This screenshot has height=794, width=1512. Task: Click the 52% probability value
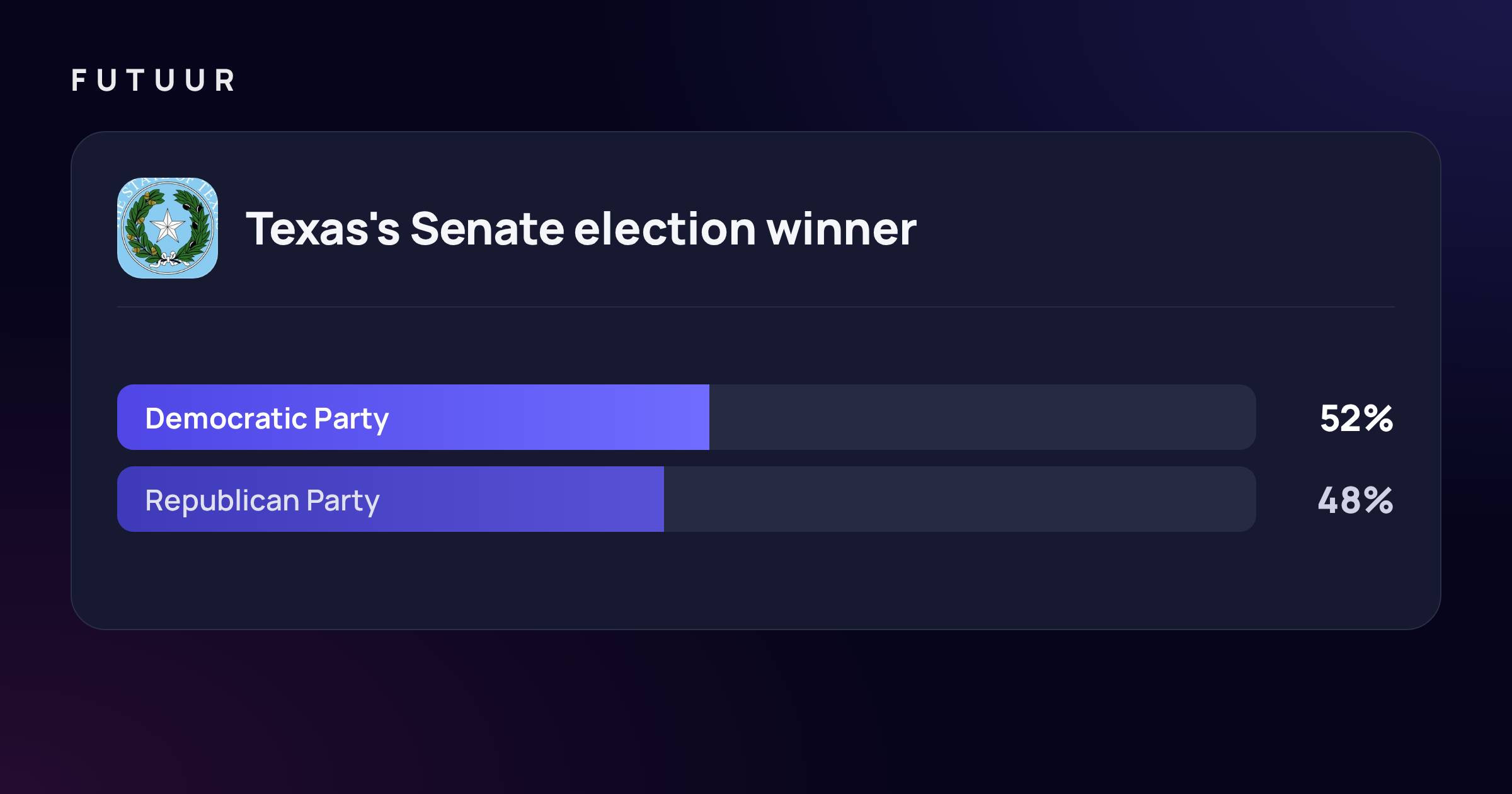(x=1356, y=418)
